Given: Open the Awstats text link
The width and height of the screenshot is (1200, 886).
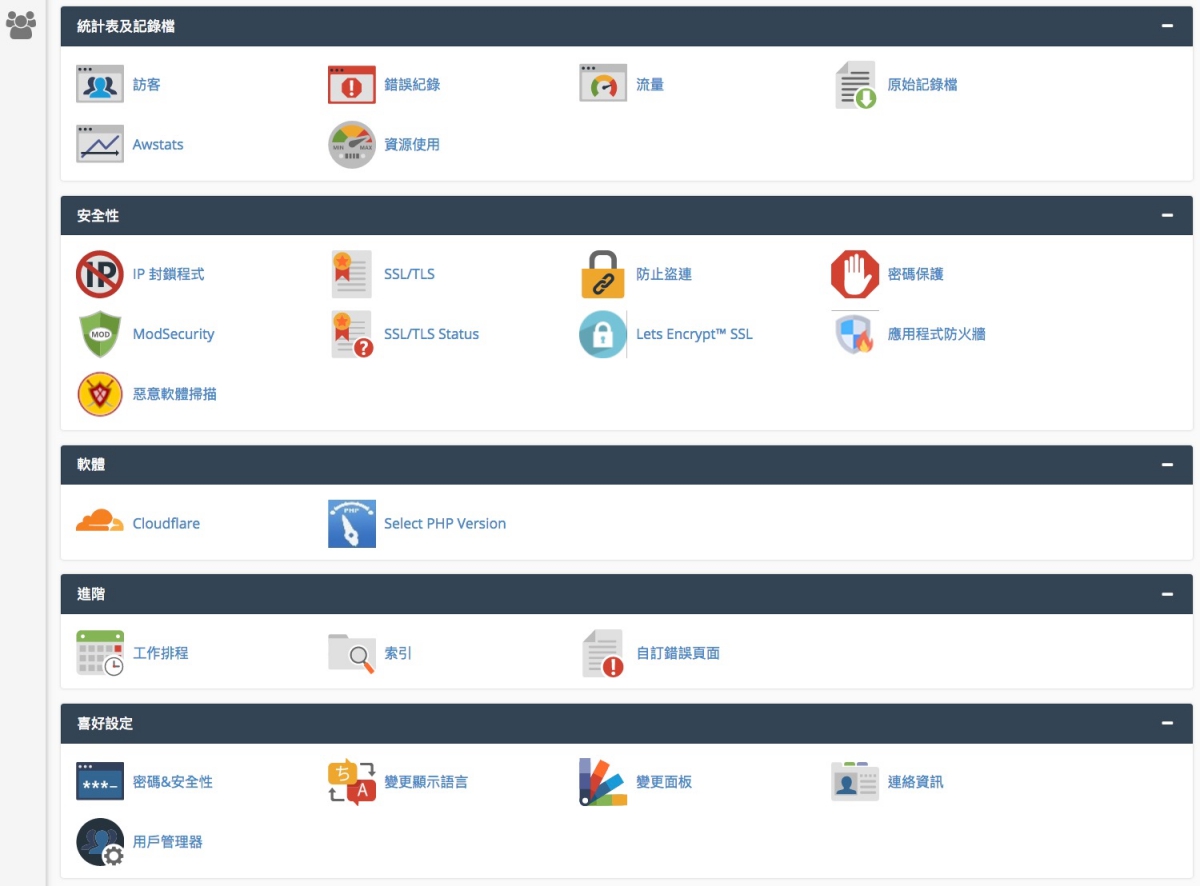Looking at the screenshot, I should point(158,145).
